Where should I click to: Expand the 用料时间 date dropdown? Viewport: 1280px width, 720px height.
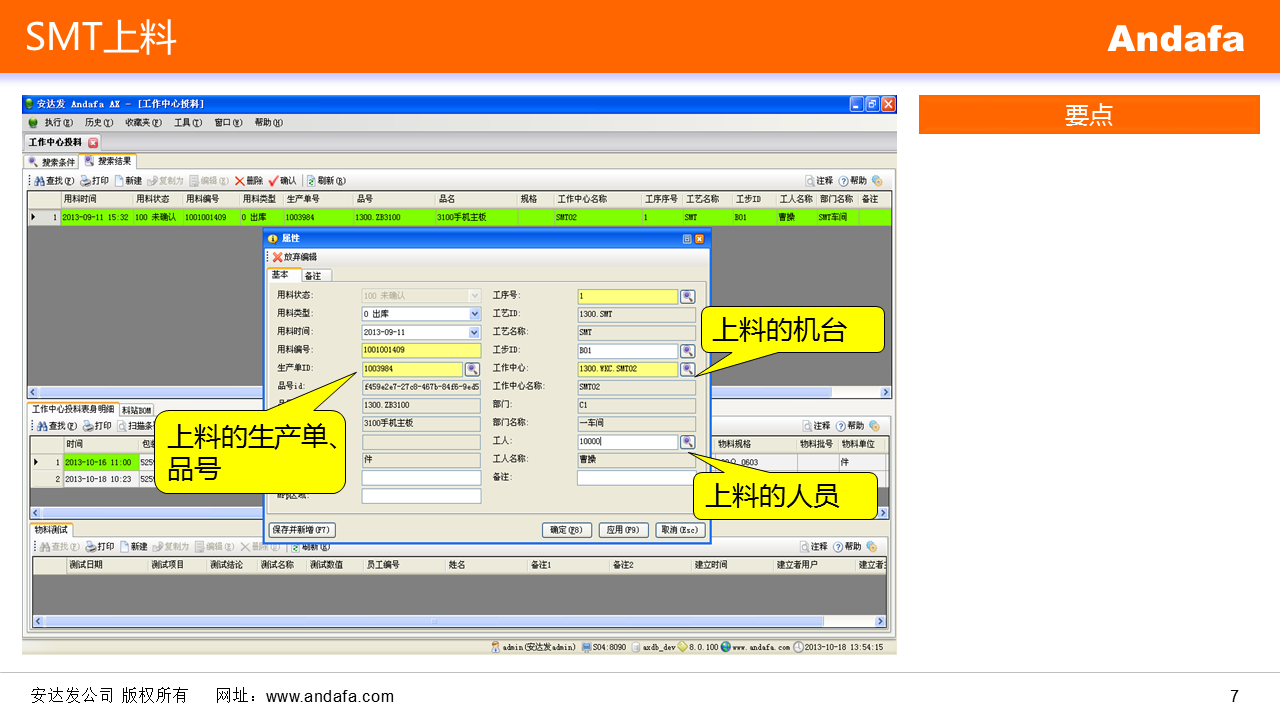(x=475, y=332)
